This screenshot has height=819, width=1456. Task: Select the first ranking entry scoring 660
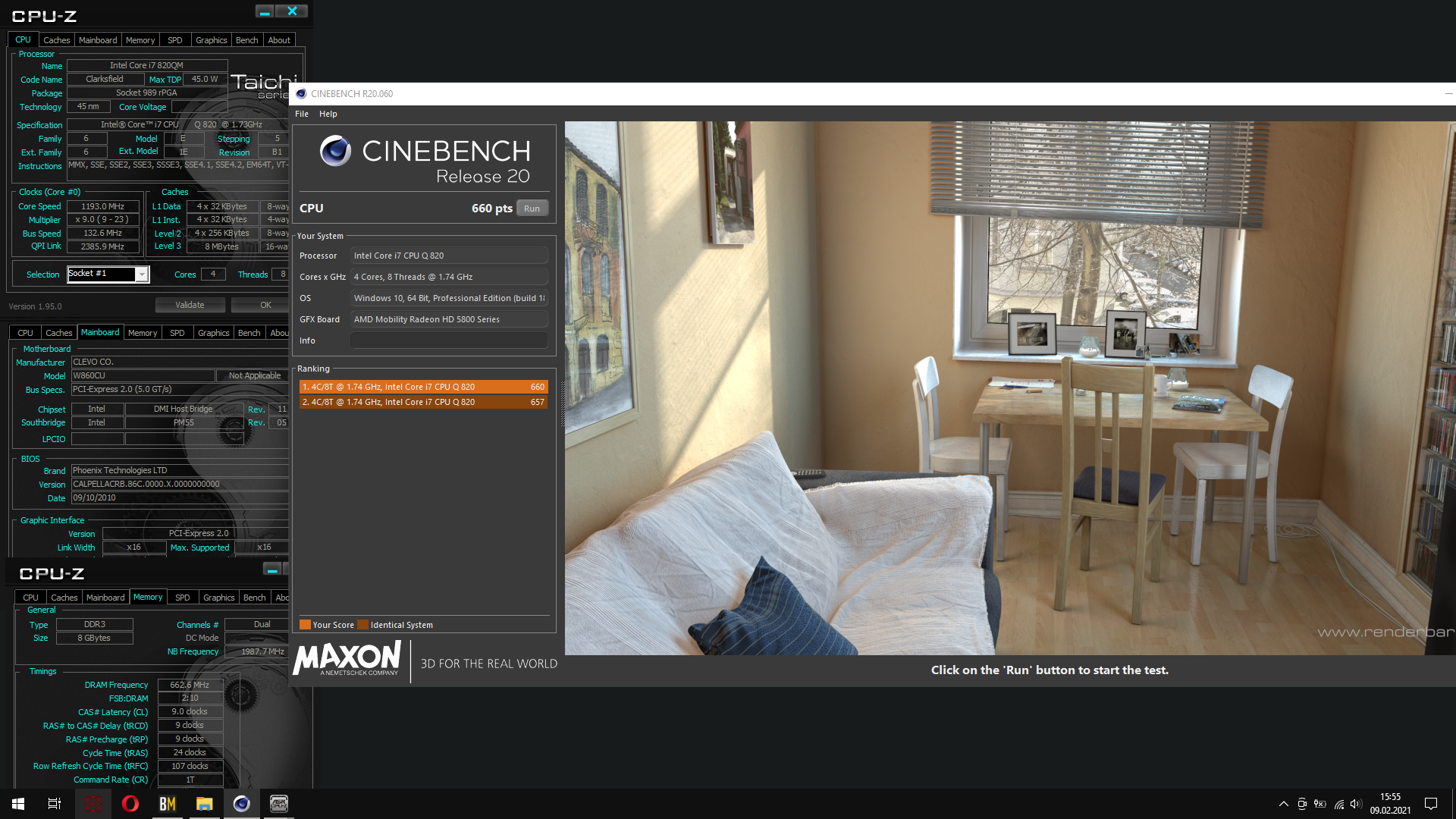tap(423, 387)
